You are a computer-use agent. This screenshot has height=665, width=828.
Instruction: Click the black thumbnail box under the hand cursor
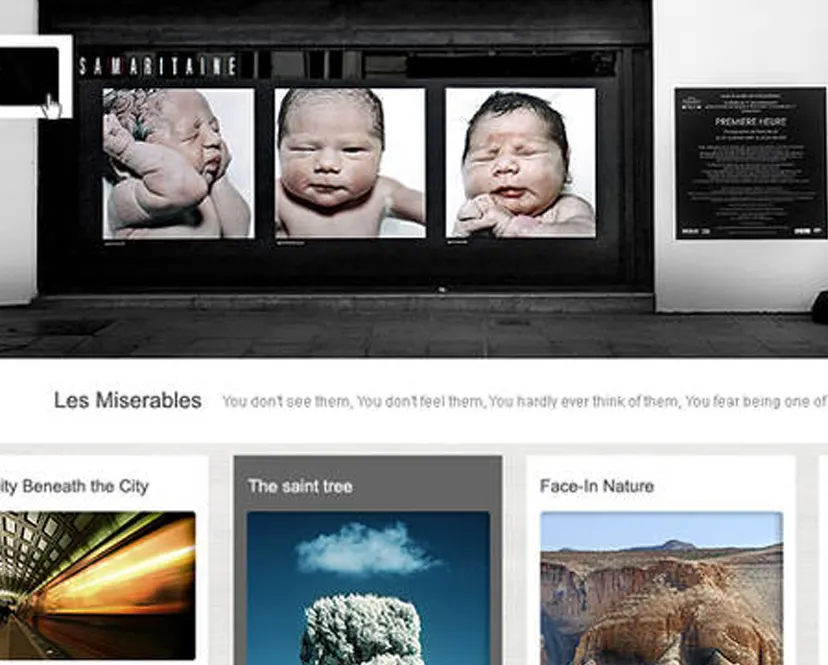pos(28,76)
